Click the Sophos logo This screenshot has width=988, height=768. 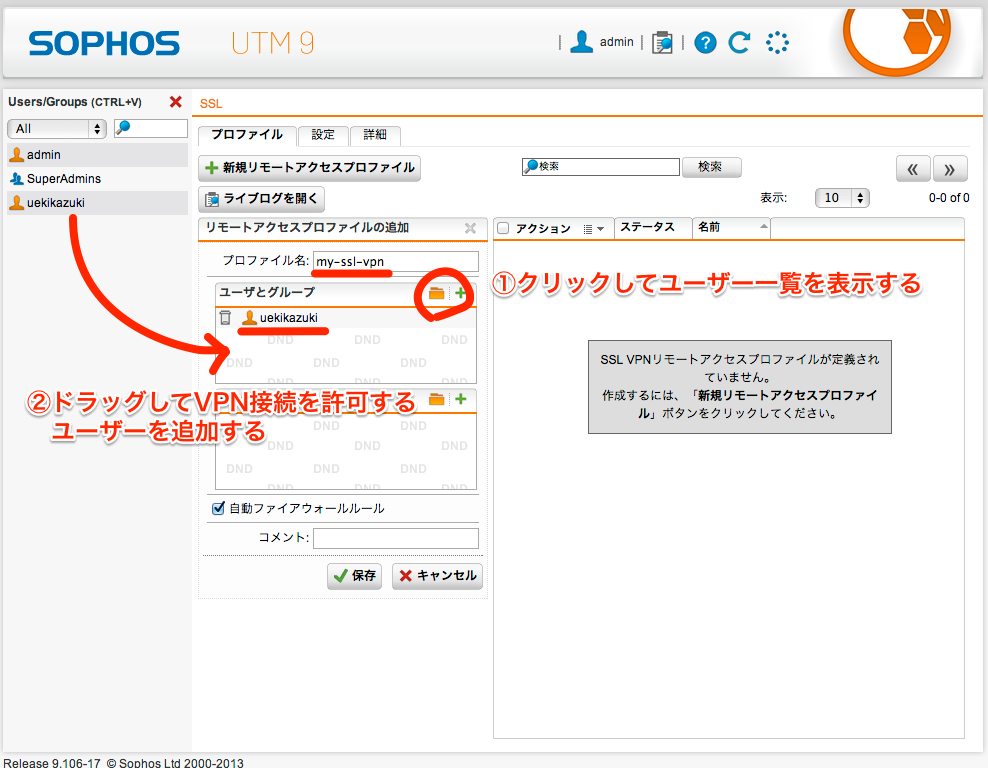[104, 43]
